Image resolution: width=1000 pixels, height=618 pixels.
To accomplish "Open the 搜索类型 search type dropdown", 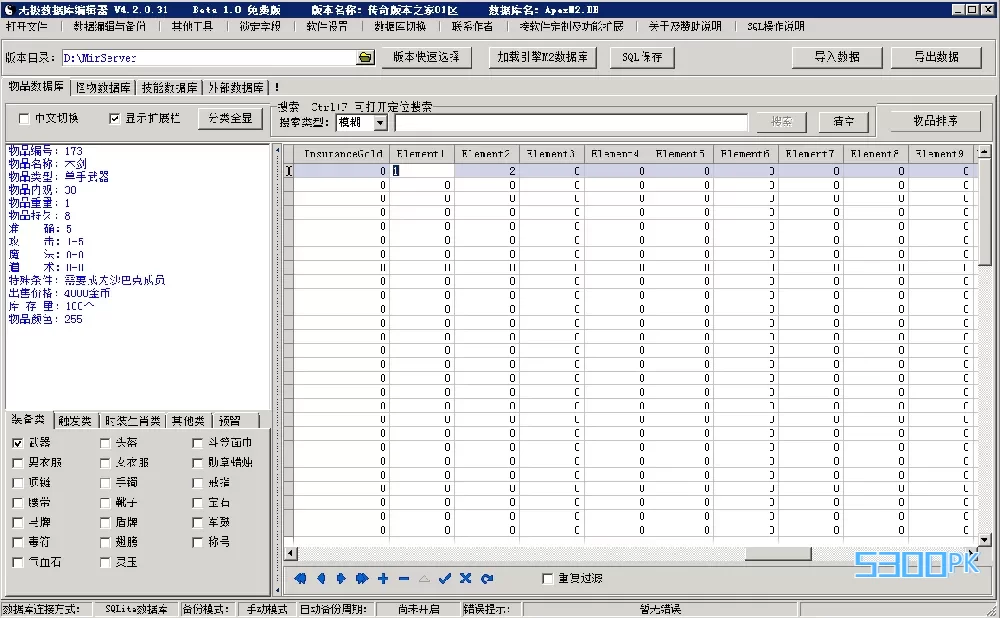I will (380, 122).
